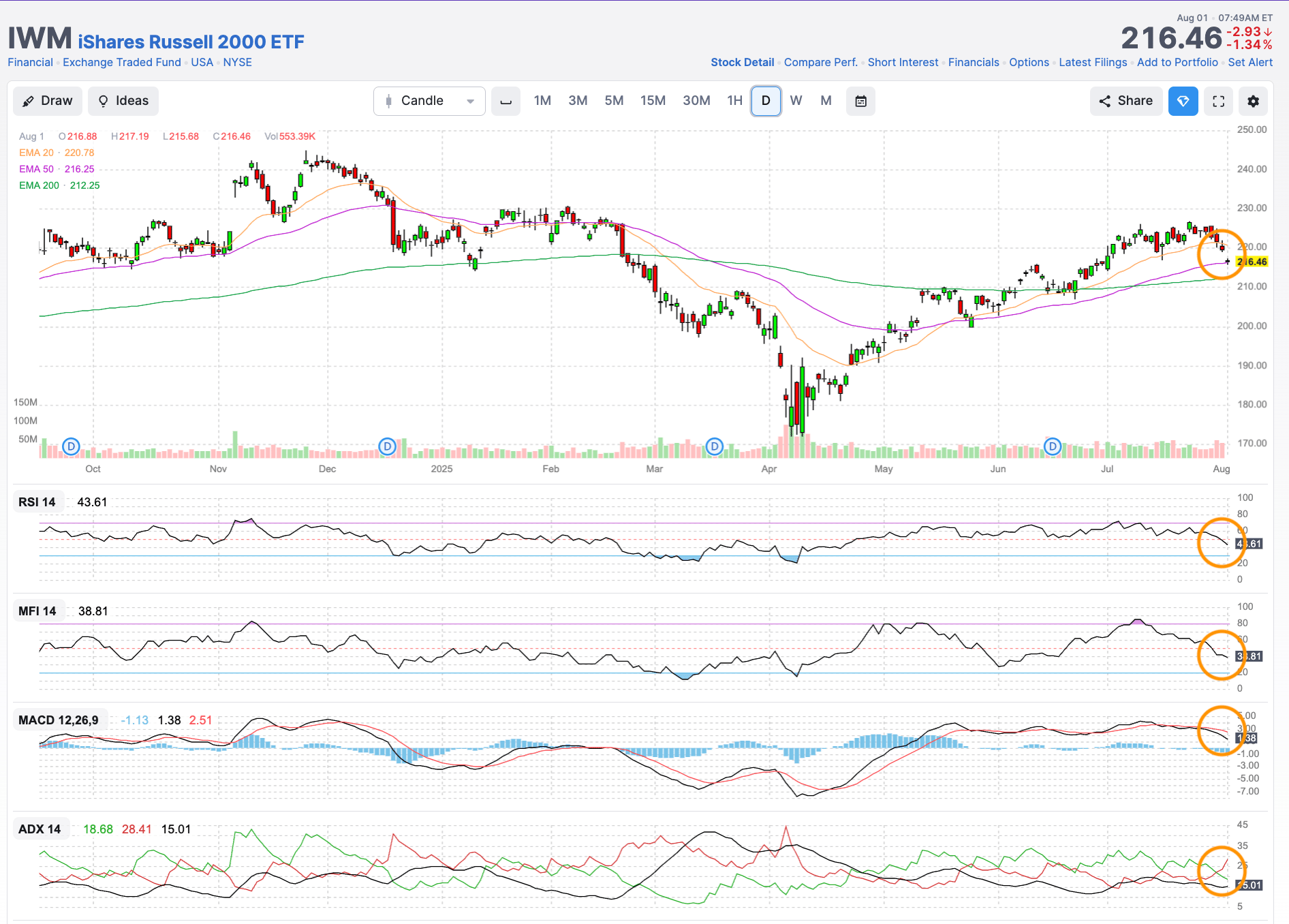
Task: Click the Financial sector link
Action: [x=30, y=62]
